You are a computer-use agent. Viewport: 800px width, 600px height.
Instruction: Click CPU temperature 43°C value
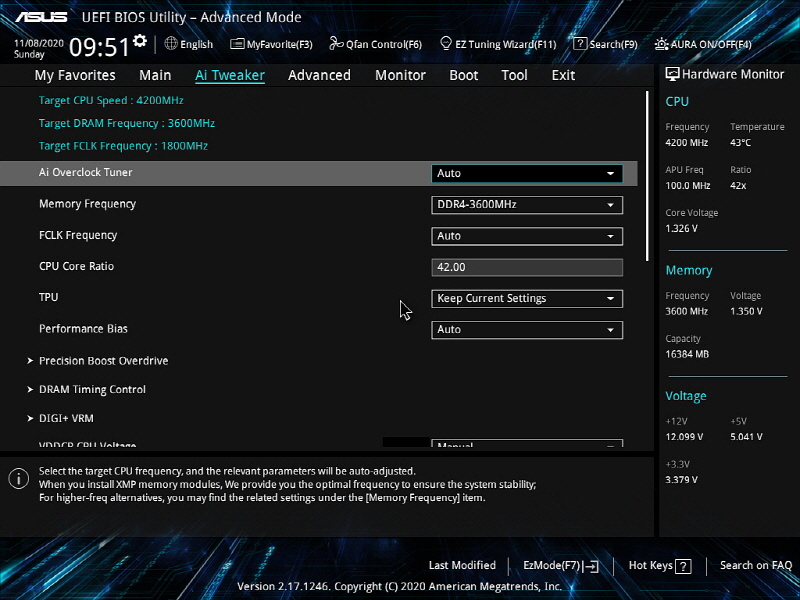pyautogui.click(x=740, y=143)
